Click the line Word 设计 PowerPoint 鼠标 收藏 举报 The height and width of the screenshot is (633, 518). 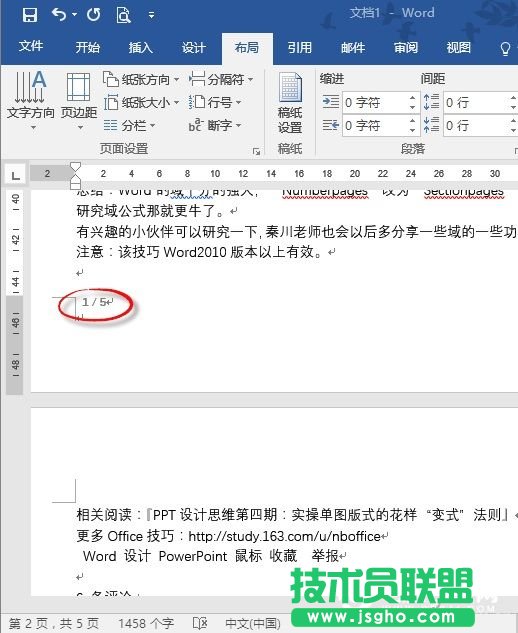pyautogui.click(x=211, y=556)
